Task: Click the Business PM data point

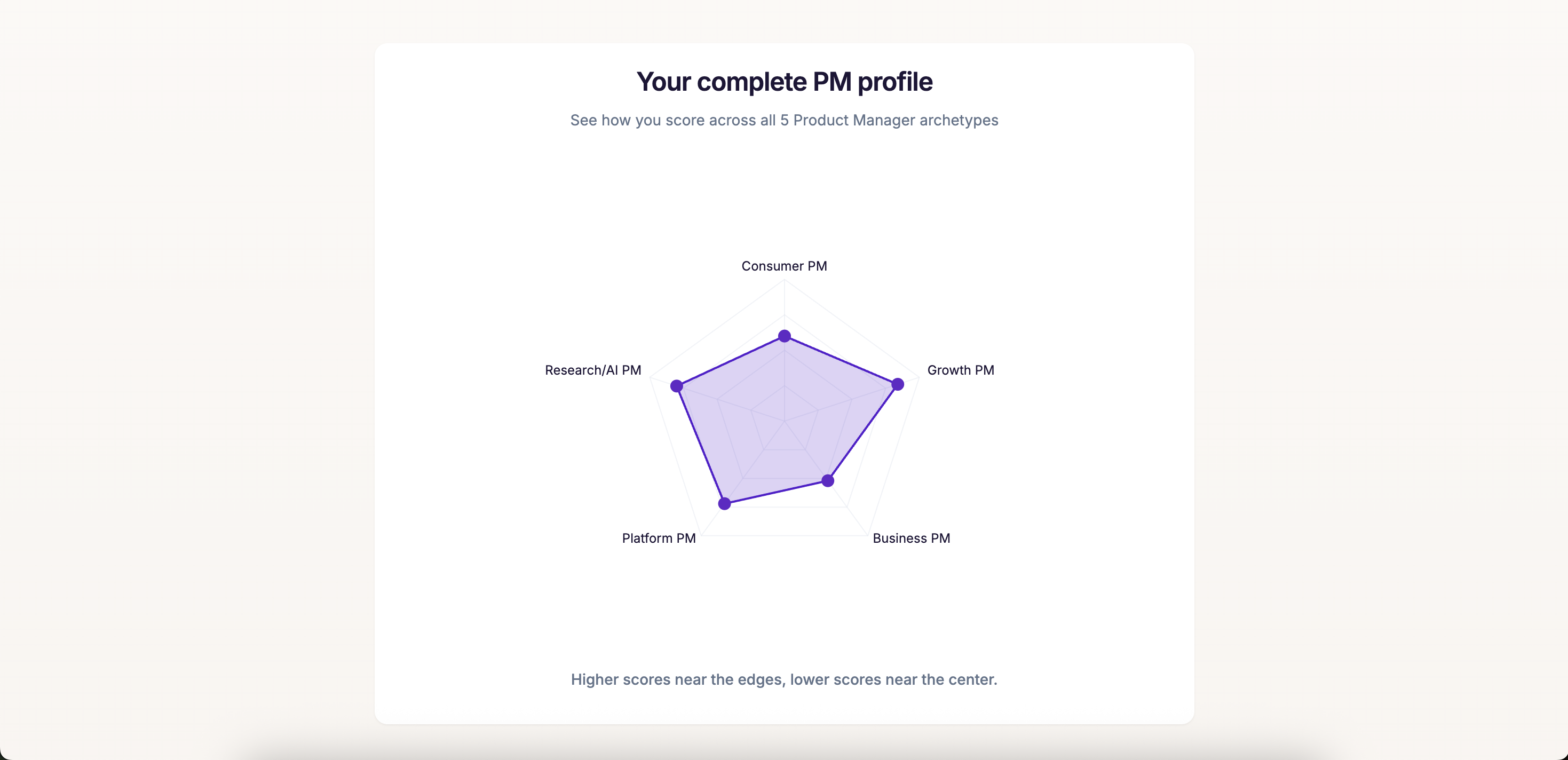Action: pos(827,481)
